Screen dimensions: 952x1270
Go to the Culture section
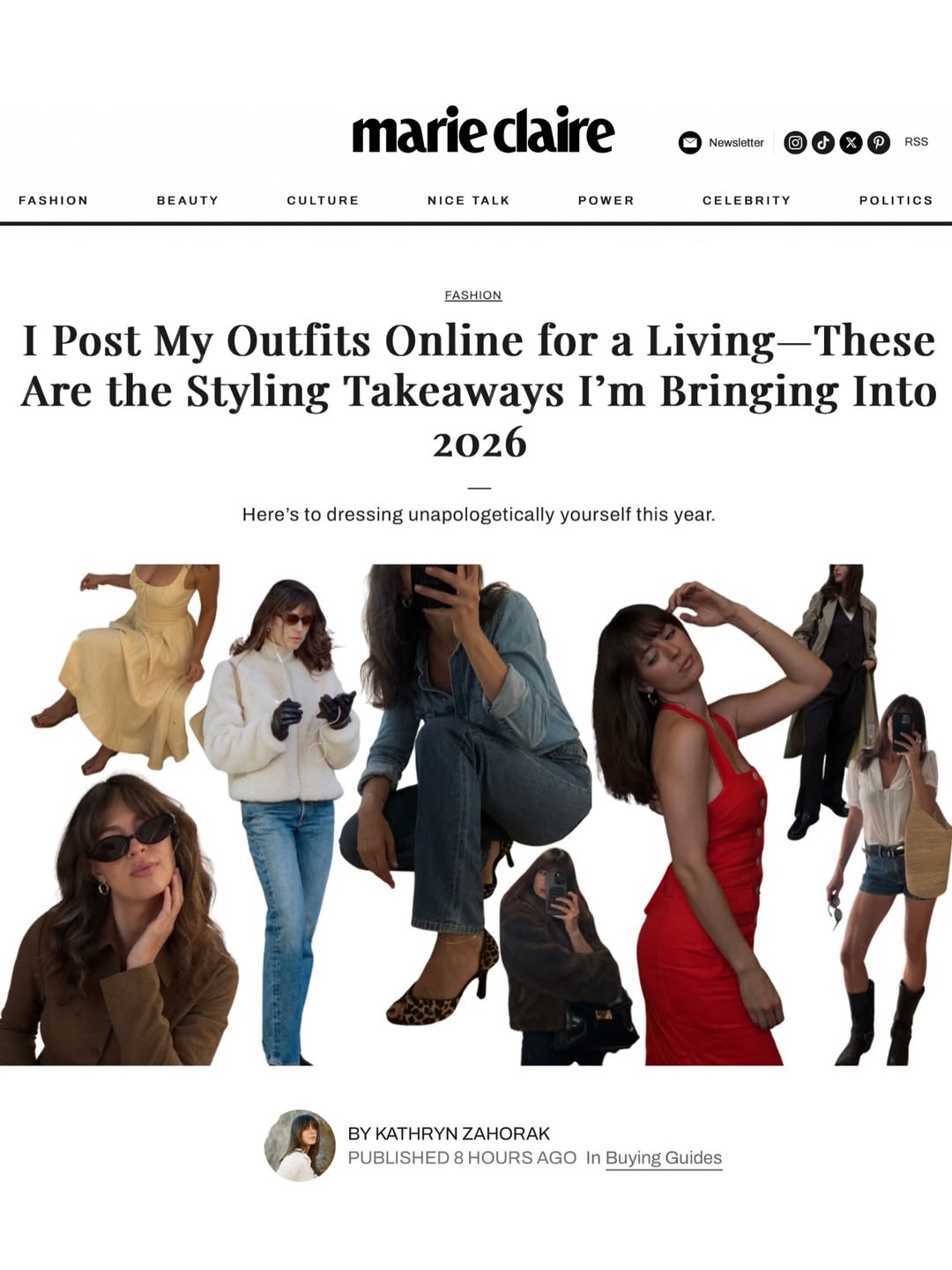[323, 200]
